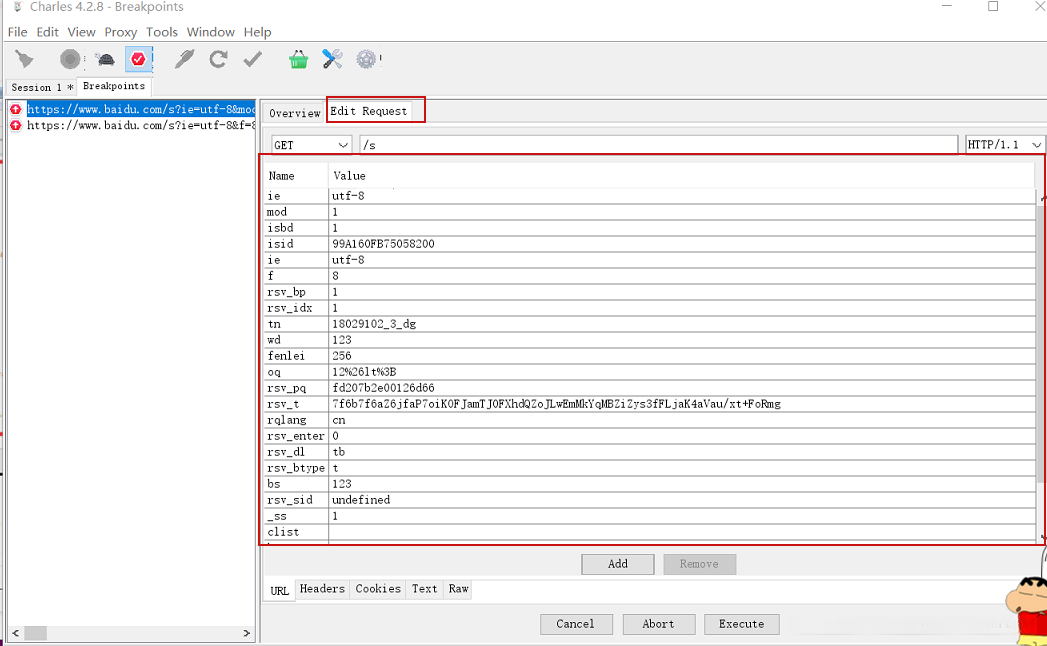Click the breakpoint icon of the first baidu request
Screen dimensions: 1047x646
16,109
